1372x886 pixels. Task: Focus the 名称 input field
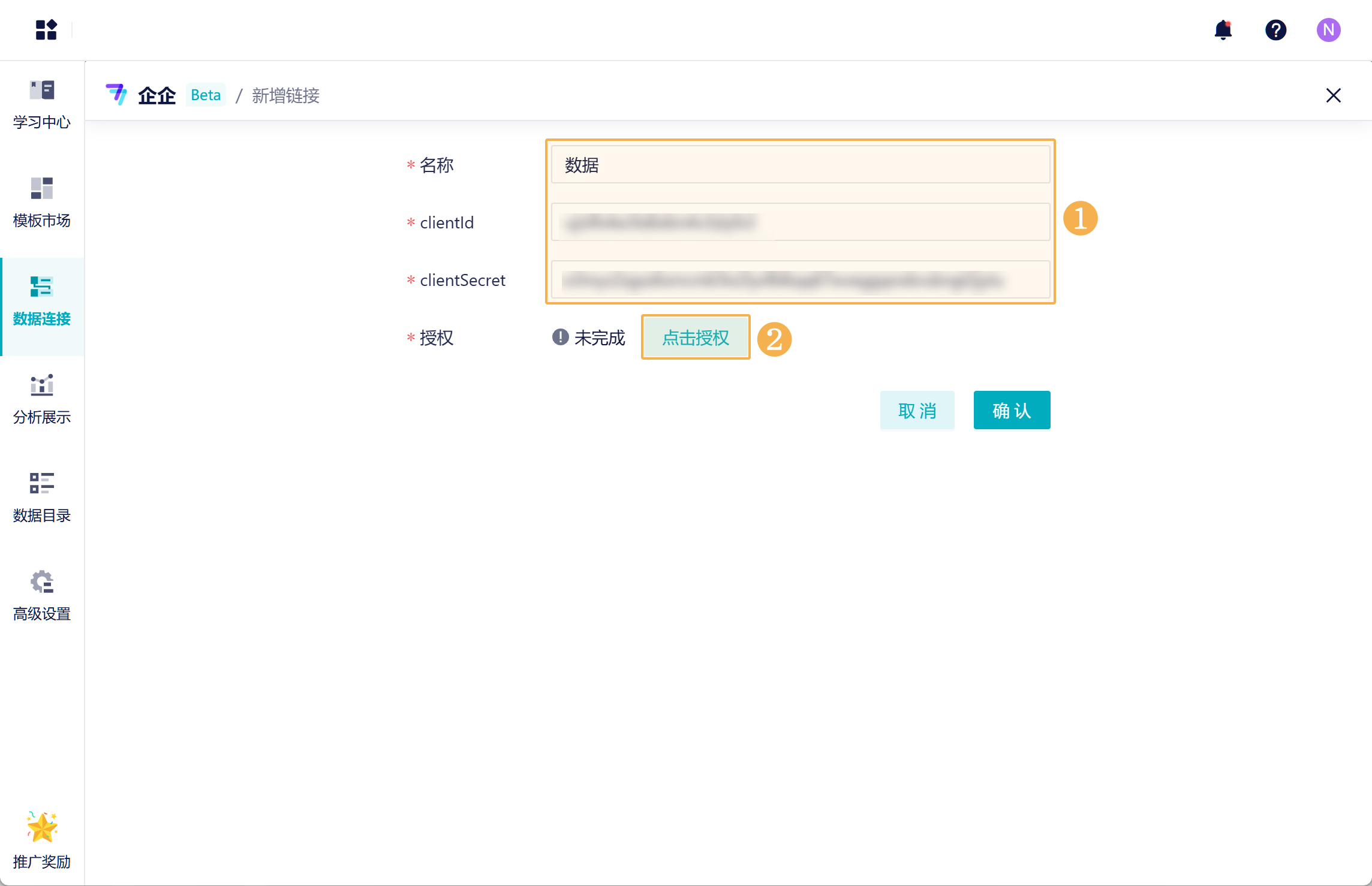tap(800, 165)
